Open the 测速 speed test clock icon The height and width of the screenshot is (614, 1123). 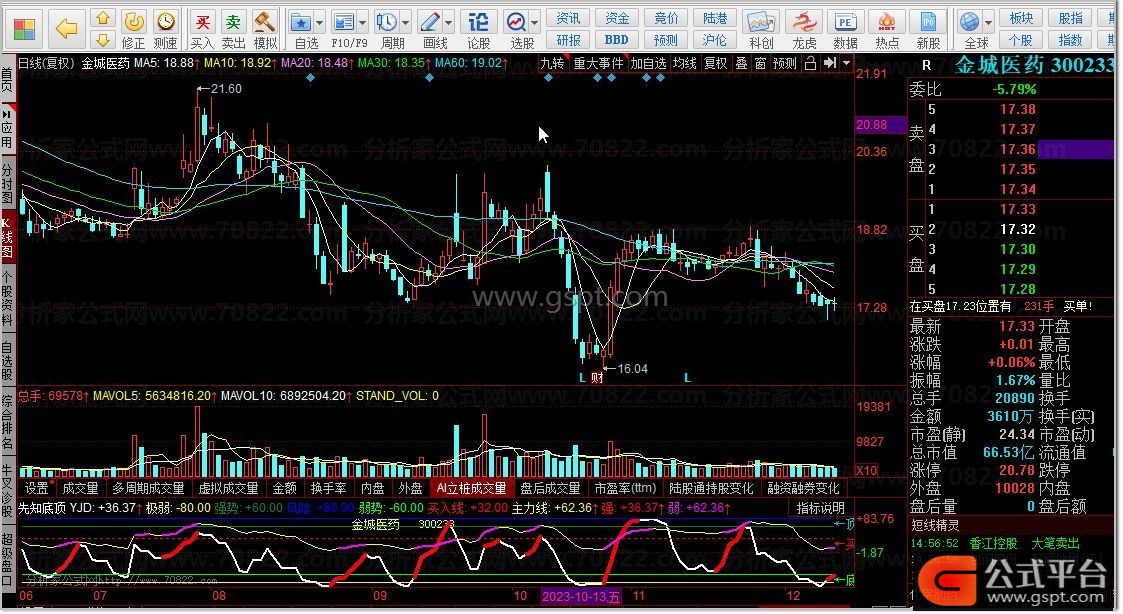[165, 22]
